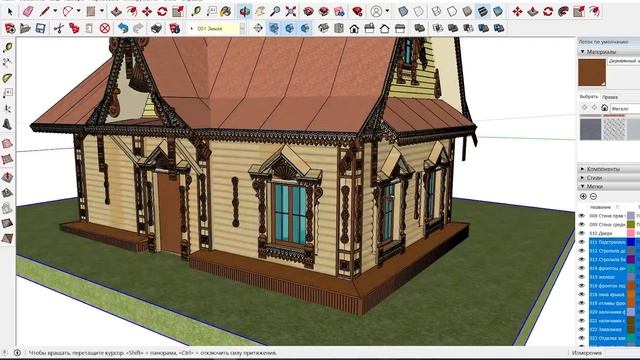Image resolution: width=640 pixels, height=360 pixels.
Task: Activate the Line pencil tool
Action: [44, 11]
